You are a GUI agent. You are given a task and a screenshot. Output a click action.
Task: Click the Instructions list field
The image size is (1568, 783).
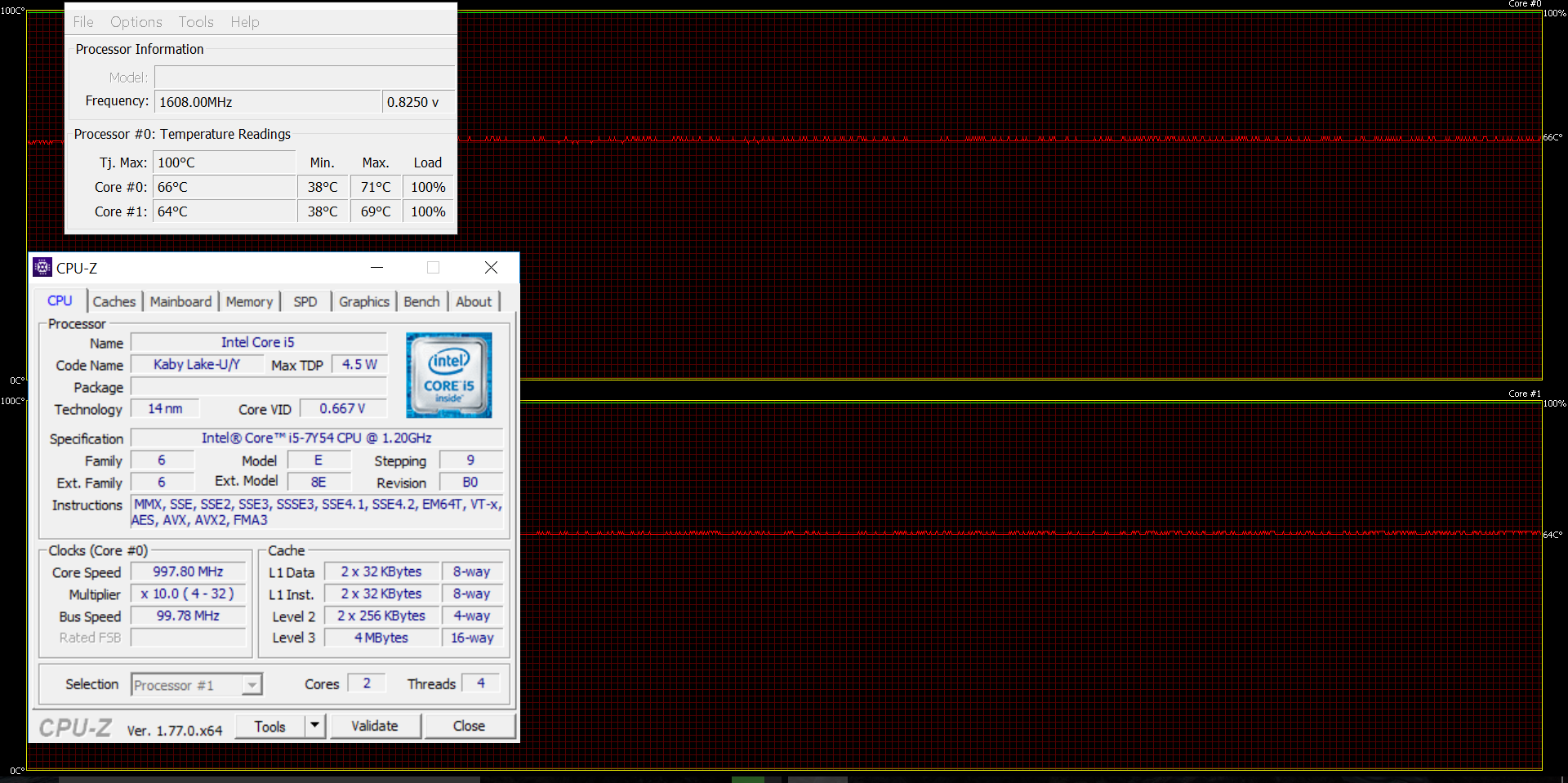(317, 512)
